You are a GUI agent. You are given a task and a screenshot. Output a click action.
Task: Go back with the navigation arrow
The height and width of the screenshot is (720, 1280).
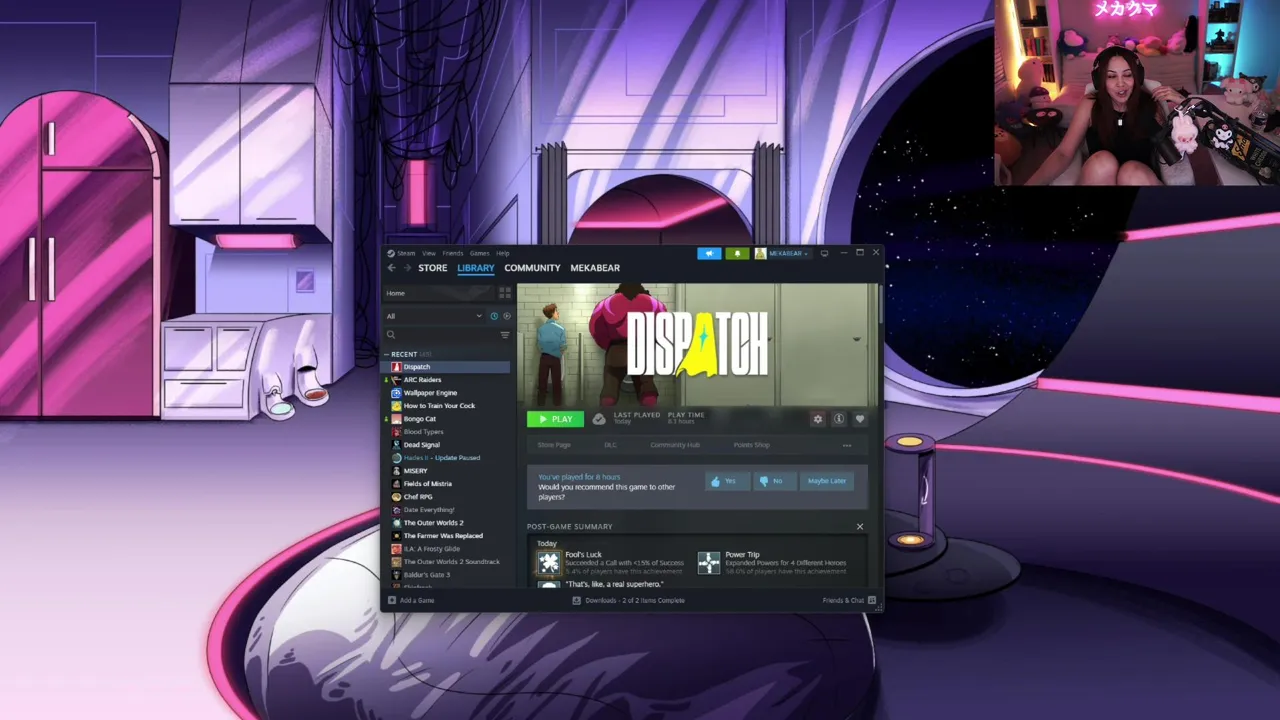point(392,268)
